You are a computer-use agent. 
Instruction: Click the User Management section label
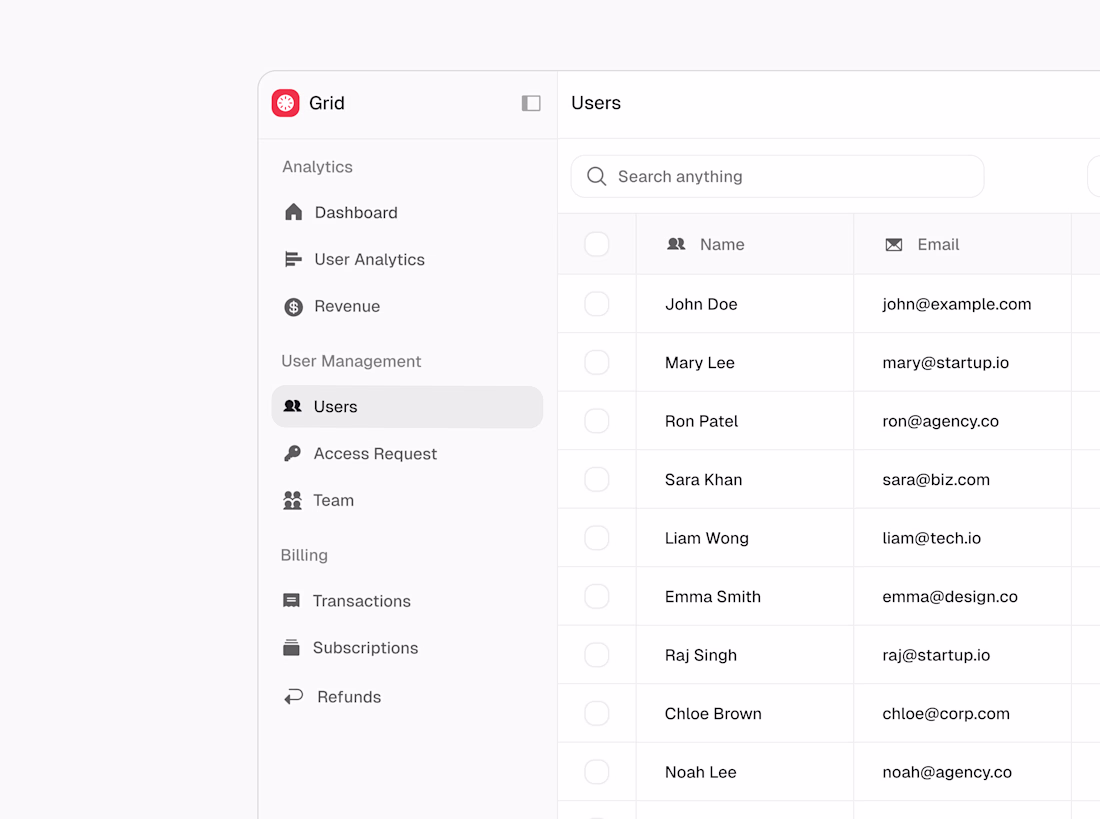coord(351,361)
